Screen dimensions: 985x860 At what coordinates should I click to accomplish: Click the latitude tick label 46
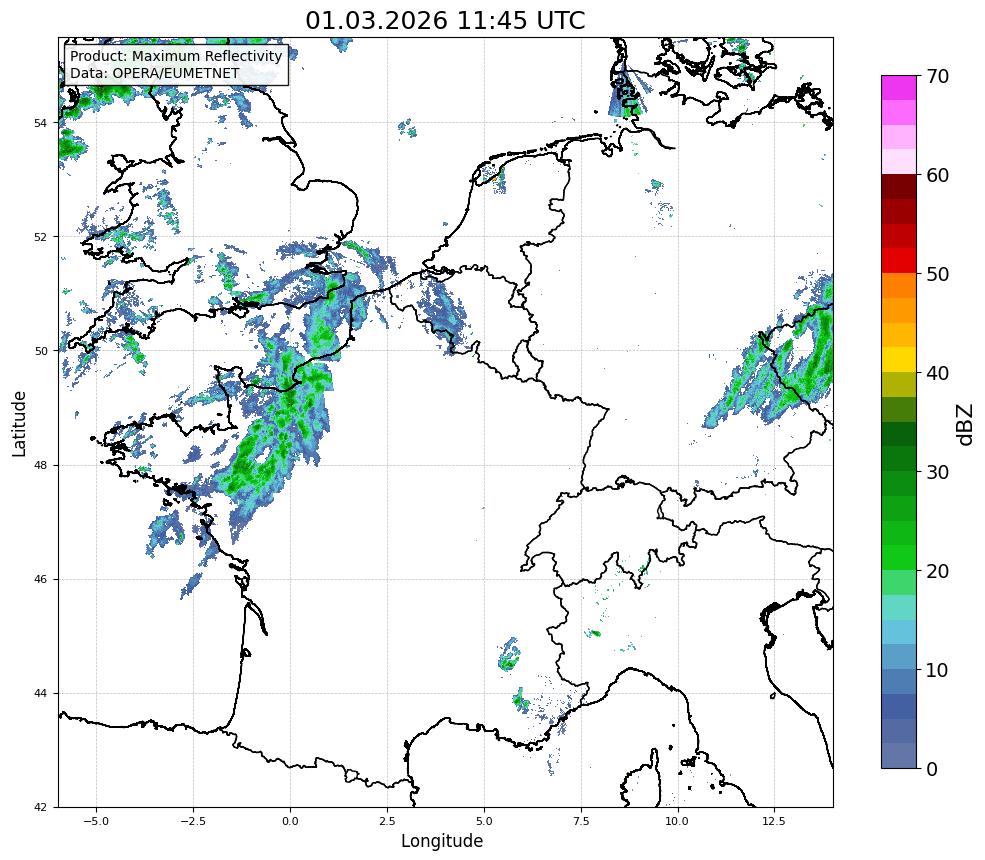tap(40, 580)
